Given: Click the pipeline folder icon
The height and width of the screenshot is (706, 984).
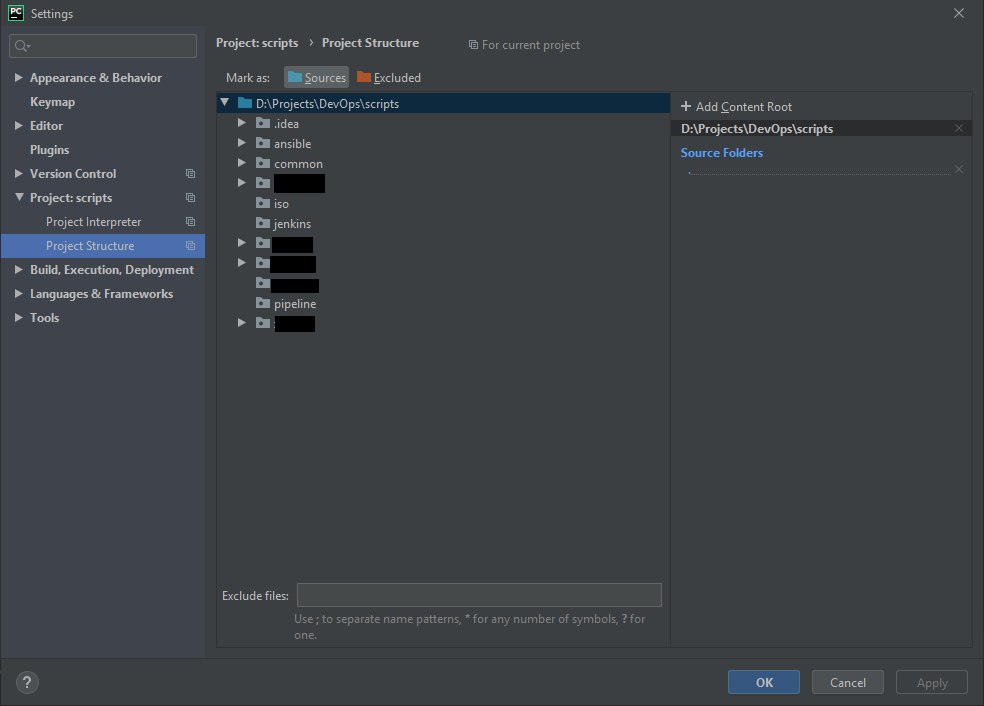Looking at the screenshot, I should pos(263,303).
